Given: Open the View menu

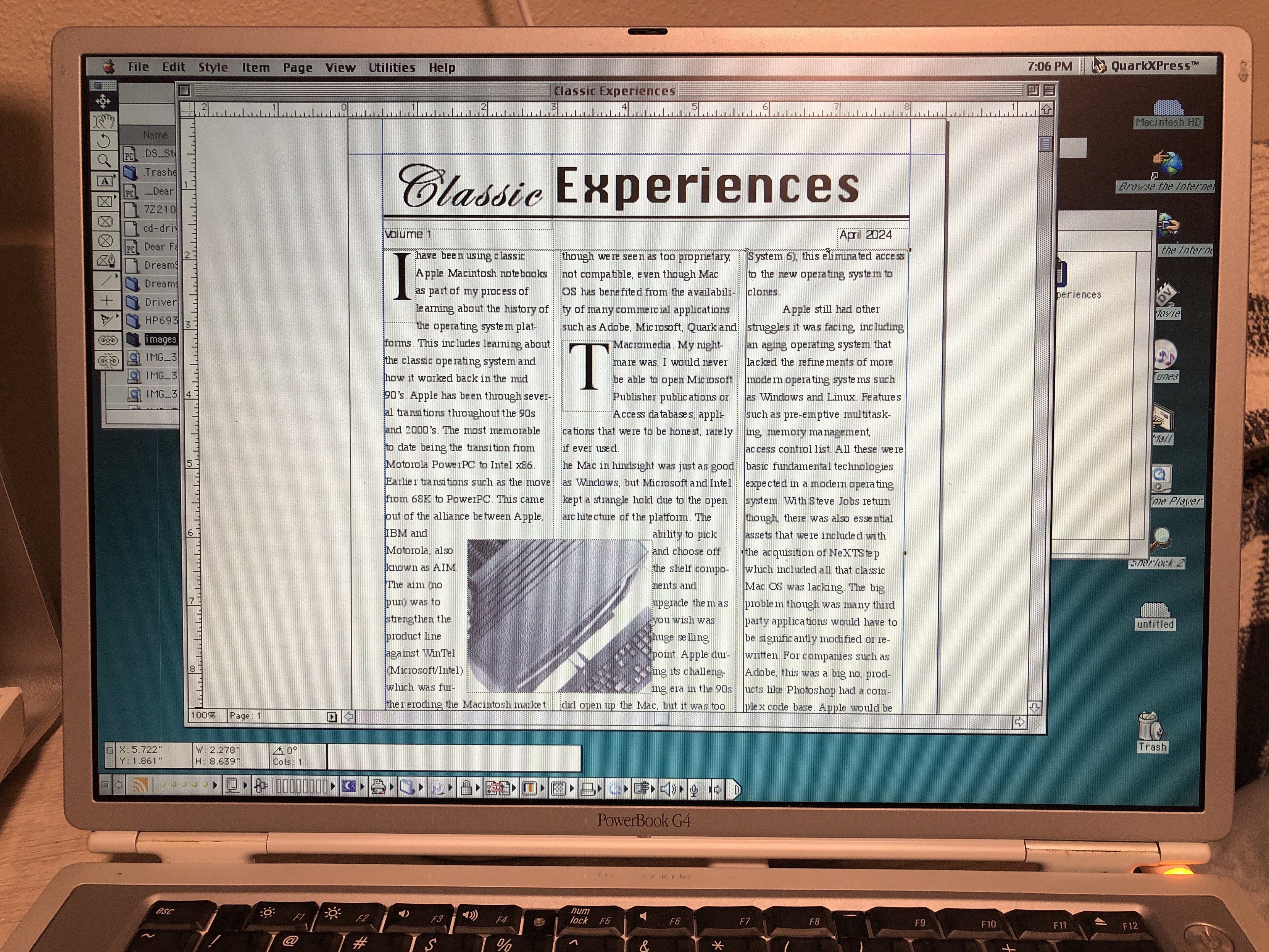Looking at the screenshot, I should point(340,67).
